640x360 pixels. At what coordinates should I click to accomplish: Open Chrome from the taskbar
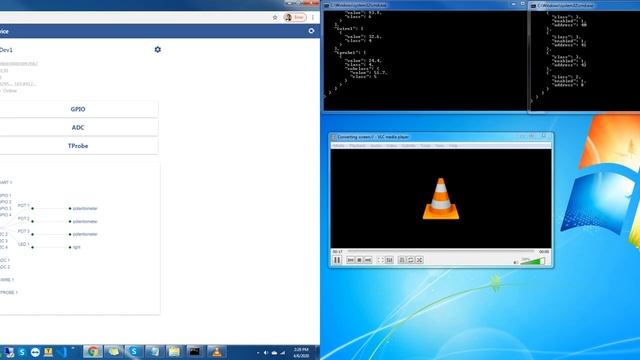pos(93,351)
